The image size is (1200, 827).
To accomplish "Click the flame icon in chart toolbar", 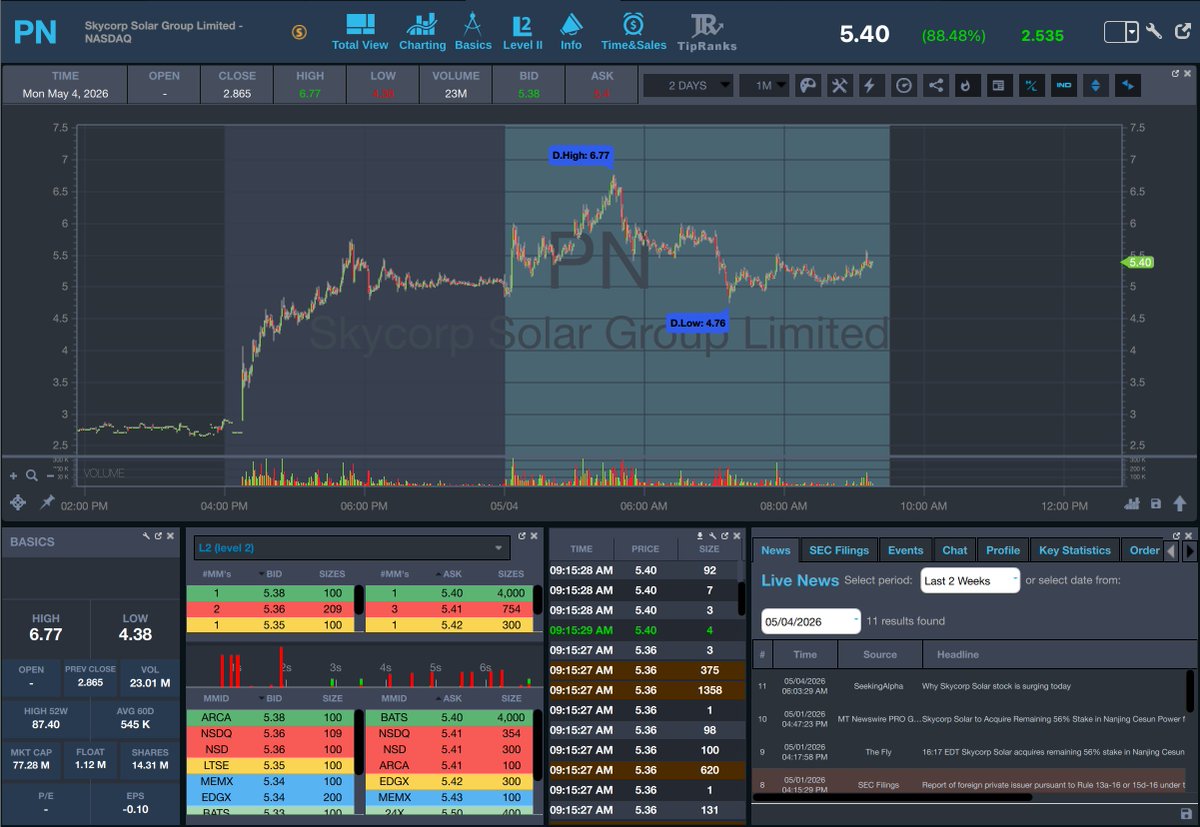I will point(966,85).
